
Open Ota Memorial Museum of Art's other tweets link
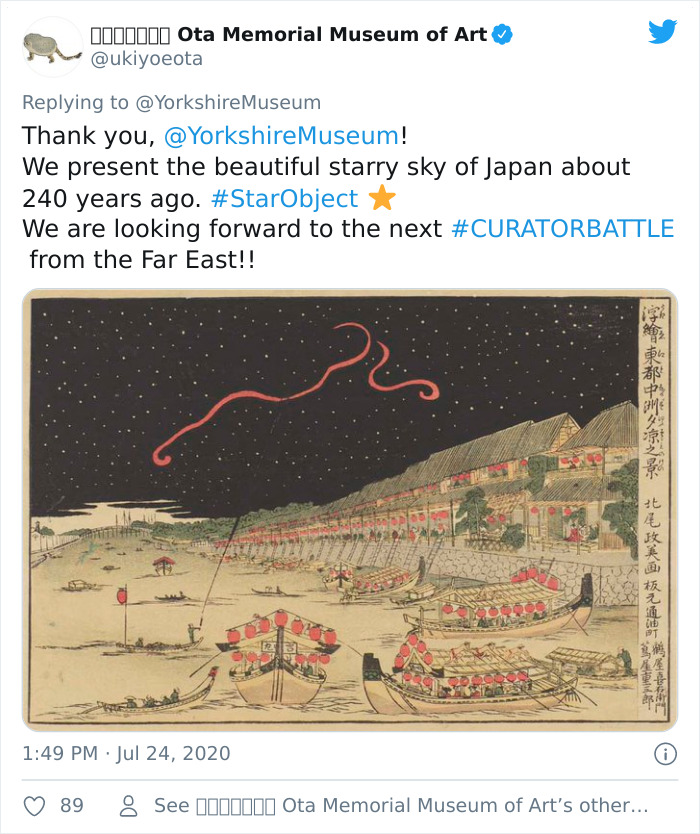[400, 804]
